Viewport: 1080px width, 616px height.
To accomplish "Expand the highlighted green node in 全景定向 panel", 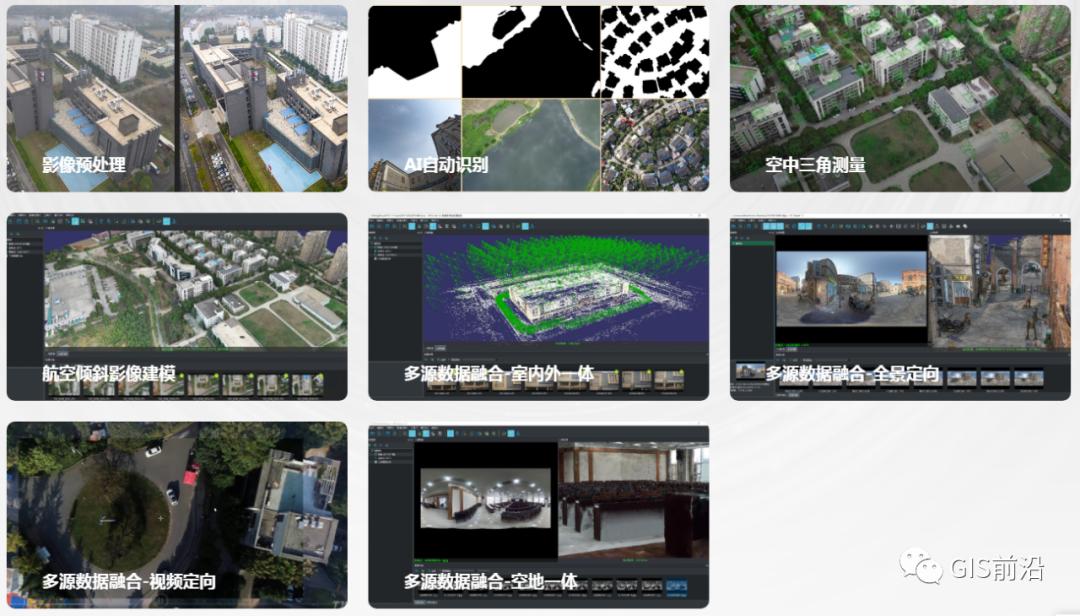I will pos(733,243).
